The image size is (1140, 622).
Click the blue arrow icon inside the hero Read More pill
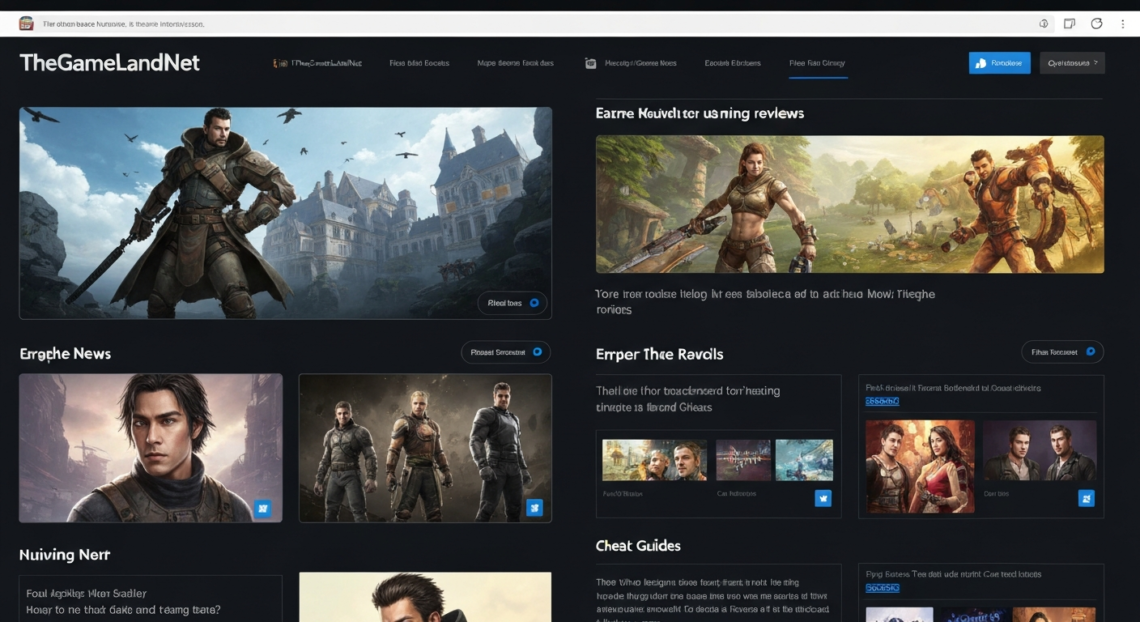(x=534, y=303)
